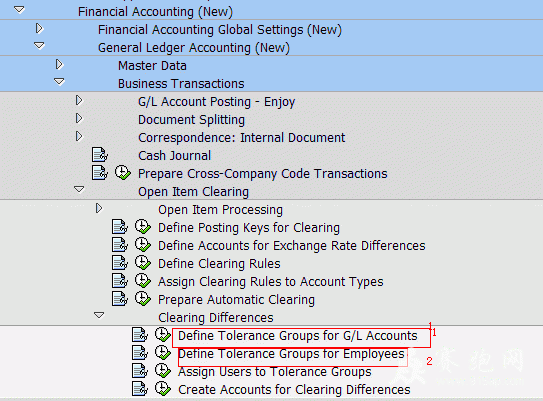This screenshot has width=543, height=401.
Task: Select Define Tolerance Groups for G/L Accounts text
Action: [298, 336]
